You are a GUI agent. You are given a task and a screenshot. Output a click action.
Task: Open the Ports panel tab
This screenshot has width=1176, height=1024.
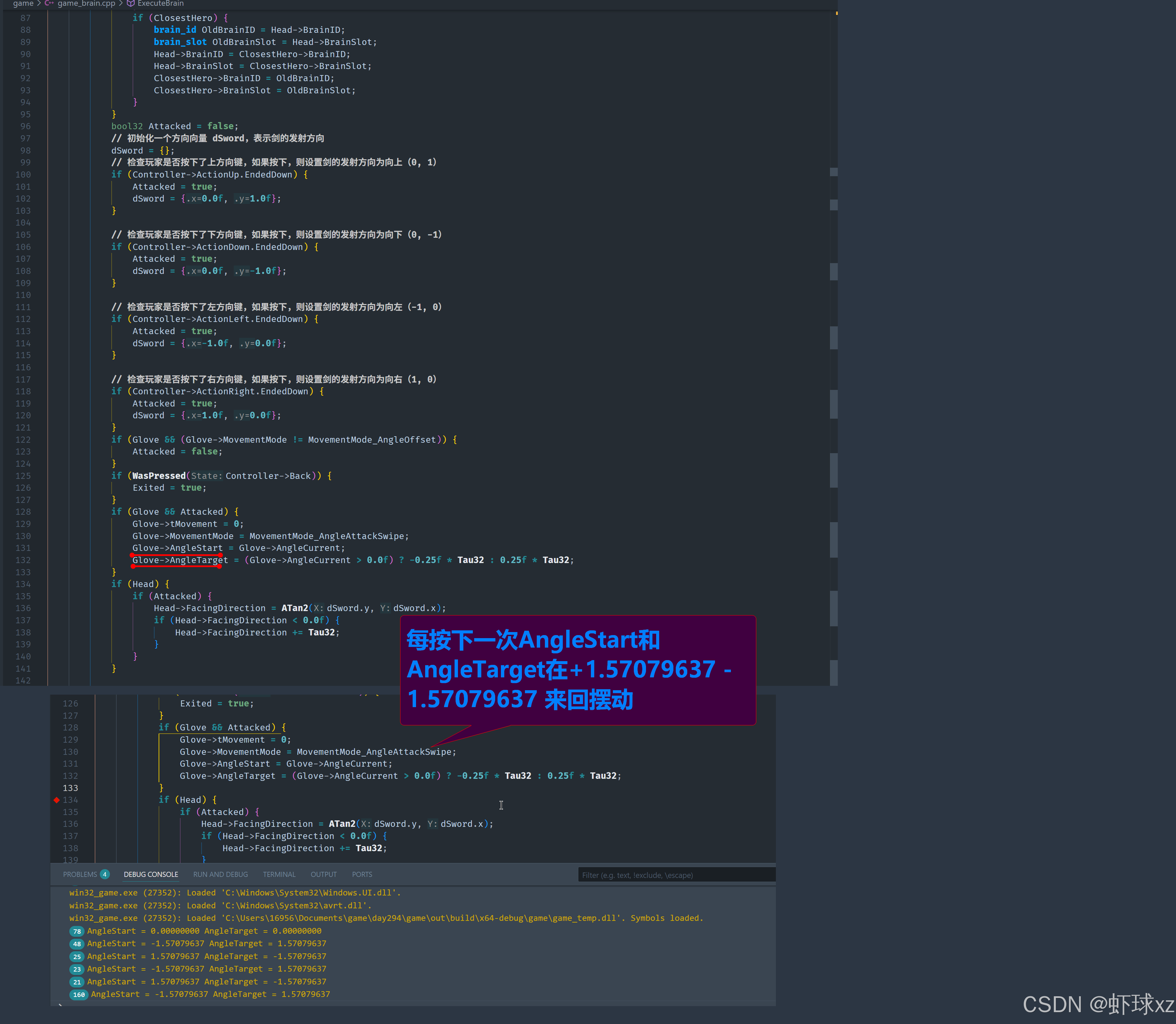(362, 875)
